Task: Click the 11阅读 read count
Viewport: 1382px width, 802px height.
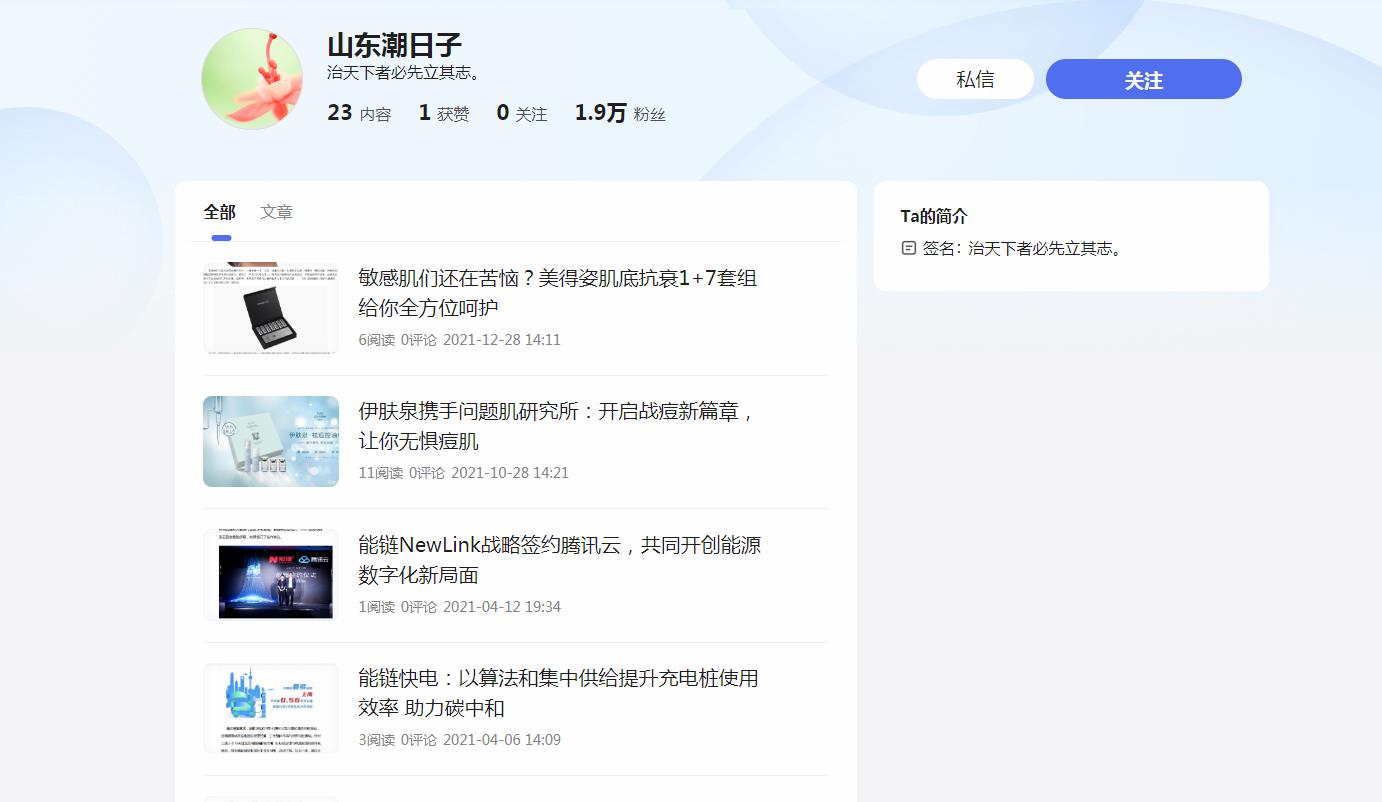Action: [381, 473]
